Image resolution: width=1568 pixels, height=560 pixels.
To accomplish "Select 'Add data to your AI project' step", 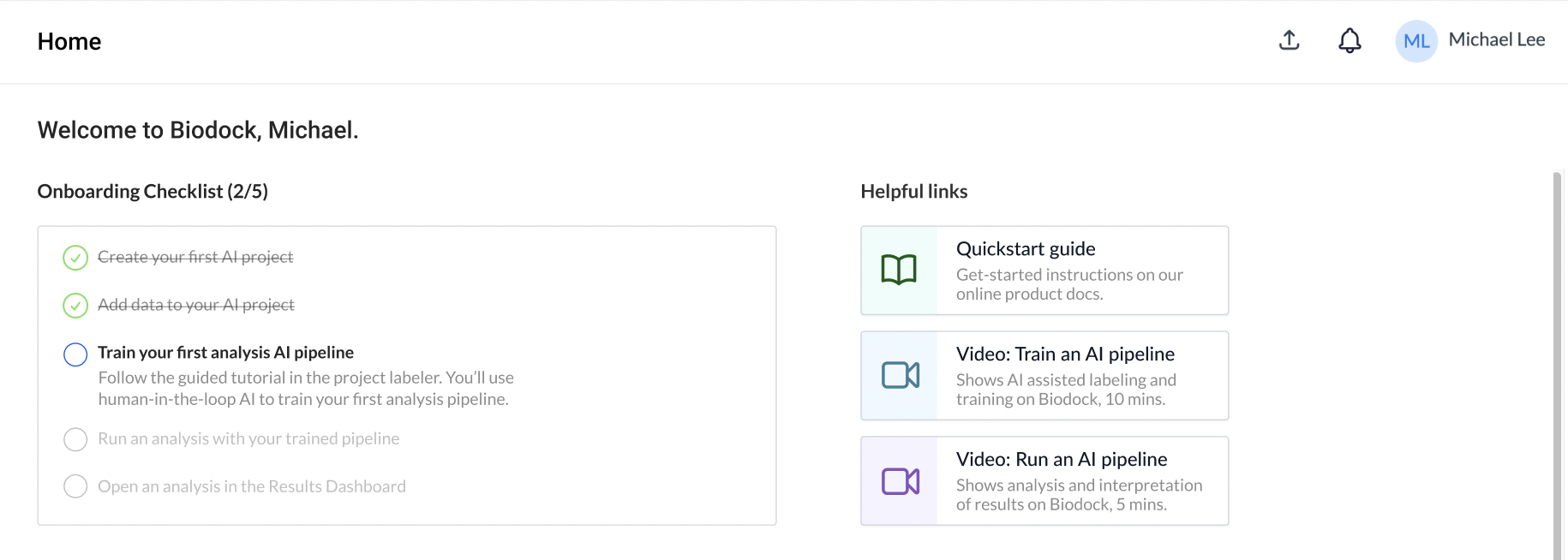I will coord(196,305).
